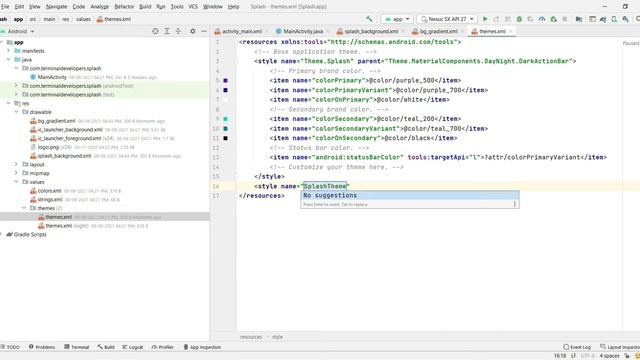Click the Apply Code Changes icon

pos(508,19)
